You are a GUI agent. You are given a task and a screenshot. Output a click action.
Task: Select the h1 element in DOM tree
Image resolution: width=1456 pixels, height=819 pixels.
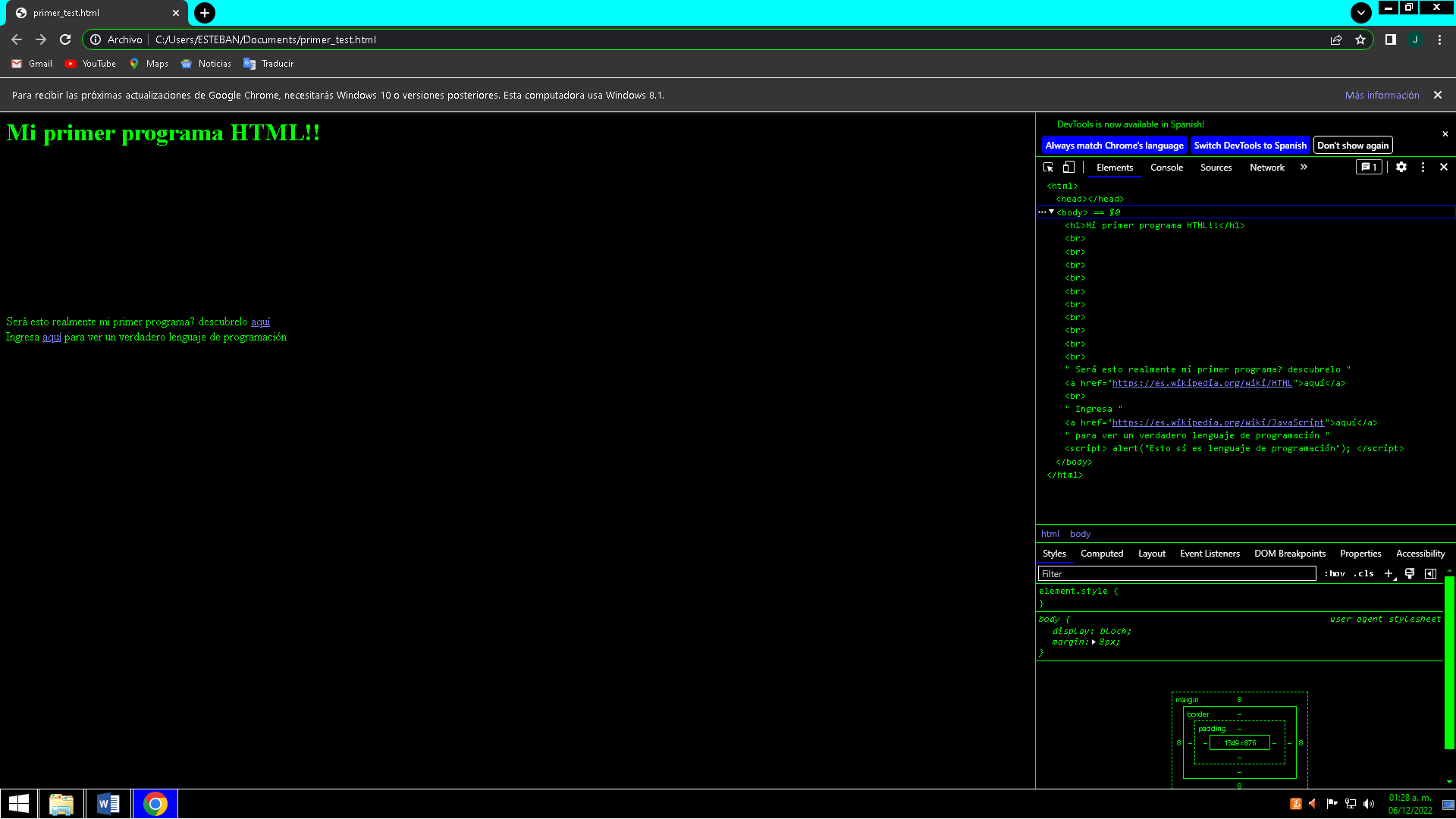pyautogui.click(x=1154, y=225)
